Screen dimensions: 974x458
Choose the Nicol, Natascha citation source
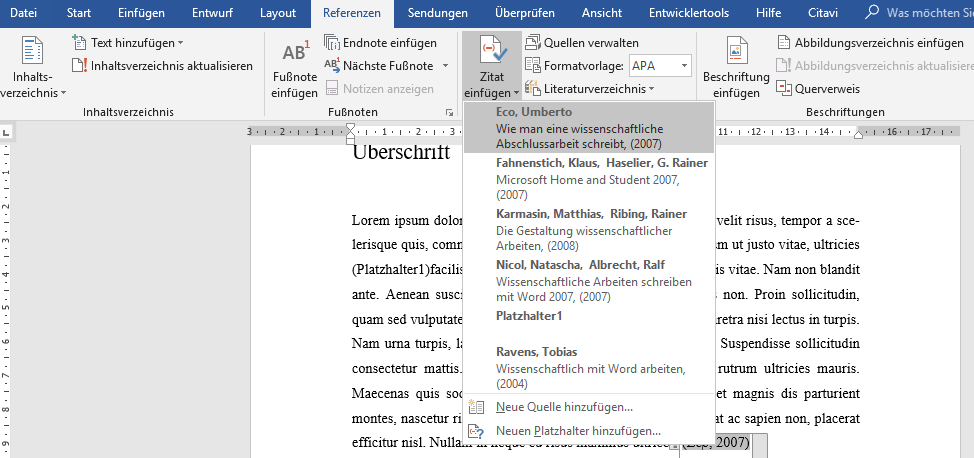point(589,281)
